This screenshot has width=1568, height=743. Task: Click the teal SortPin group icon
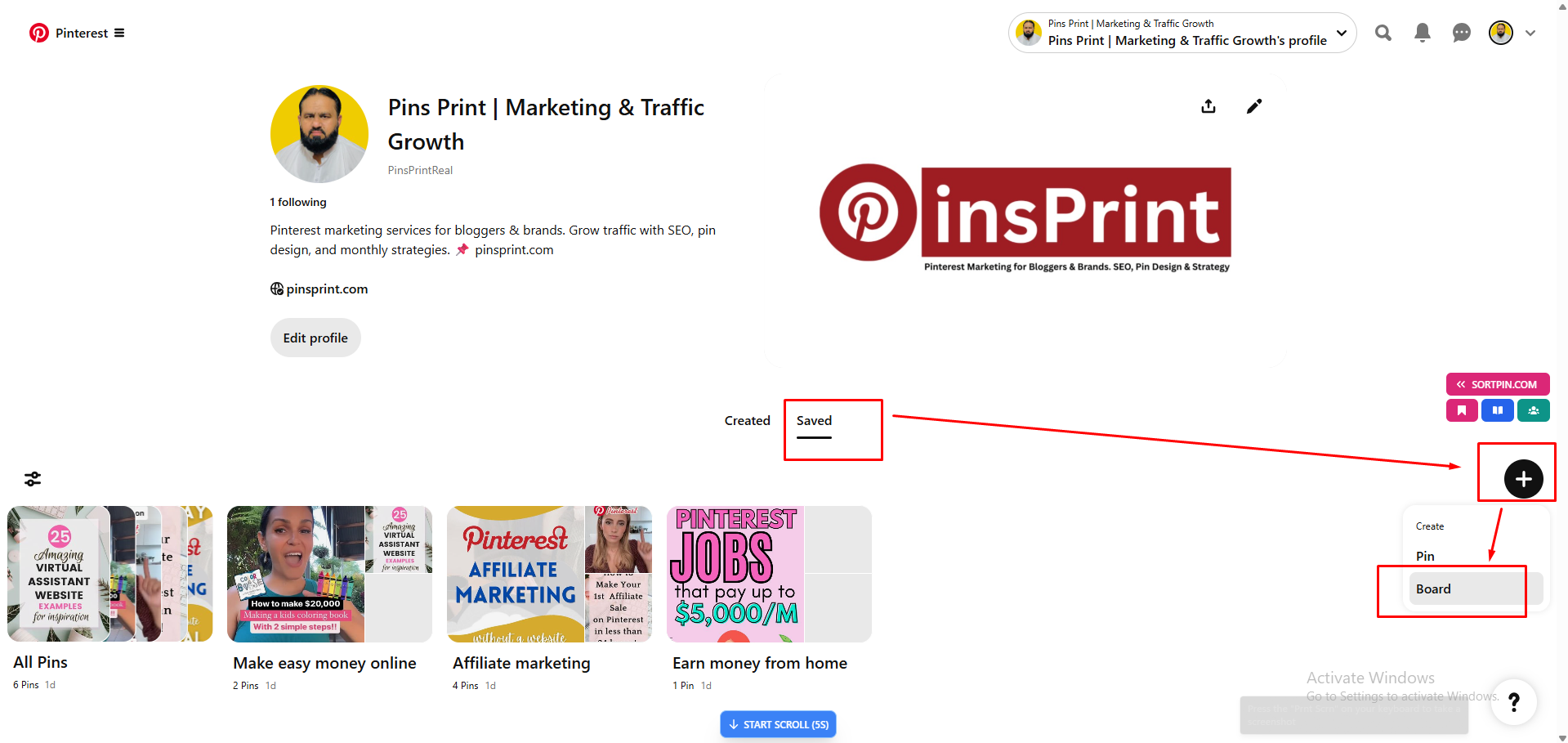[1533, 410]
